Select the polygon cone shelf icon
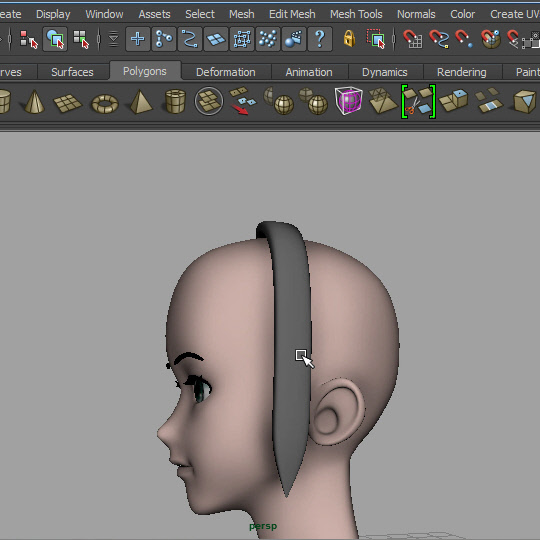 34,102
